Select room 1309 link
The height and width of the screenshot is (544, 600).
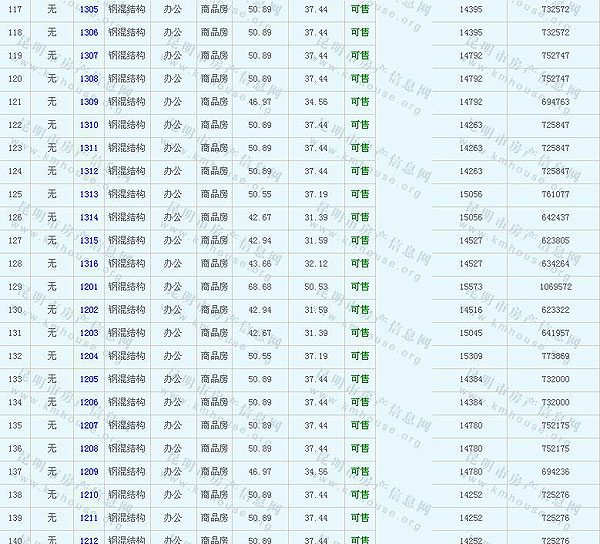pyautogui.click(x=89, y=102)
